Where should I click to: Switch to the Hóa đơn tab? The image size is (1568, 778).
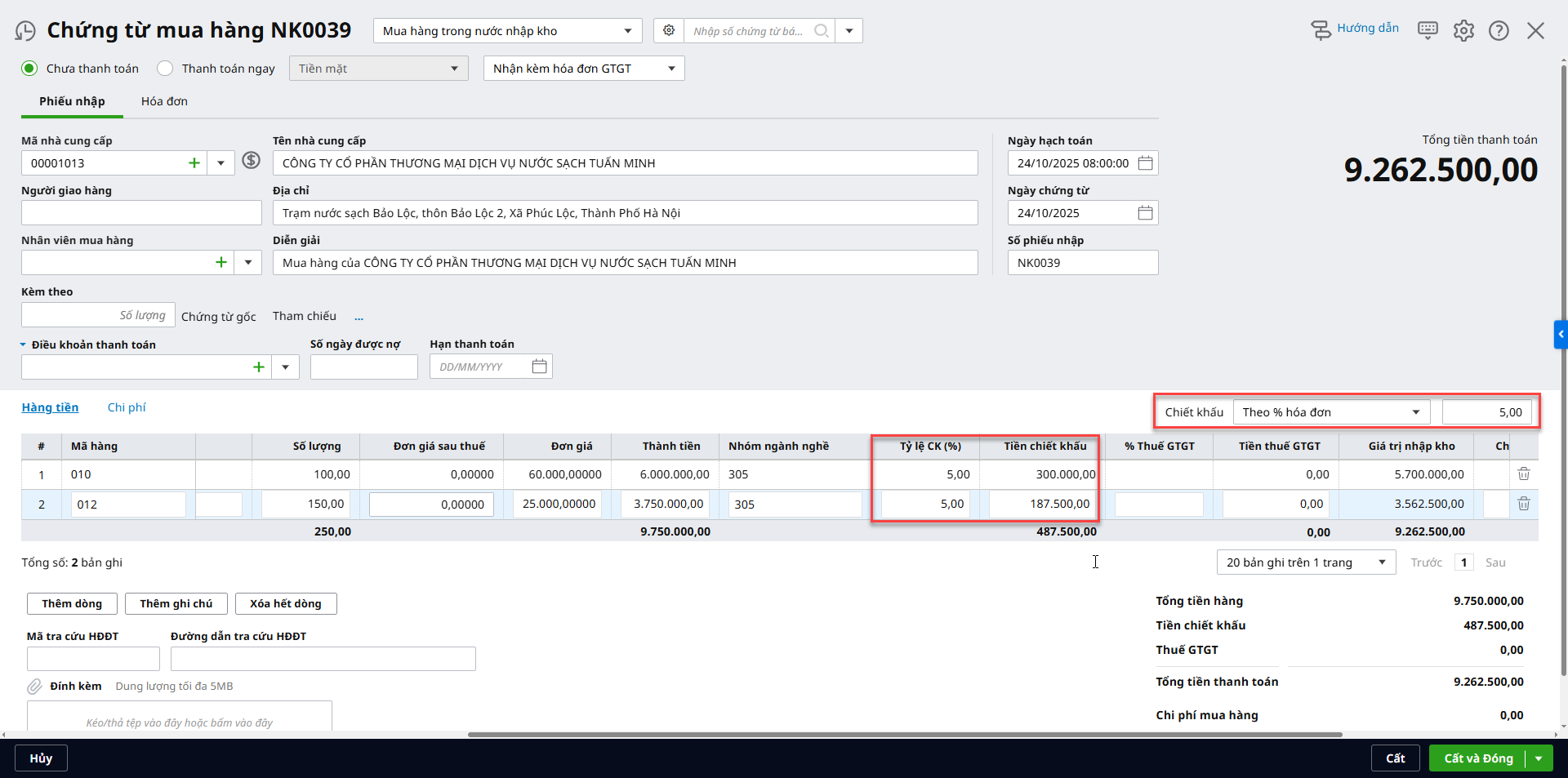click(164, 101)
